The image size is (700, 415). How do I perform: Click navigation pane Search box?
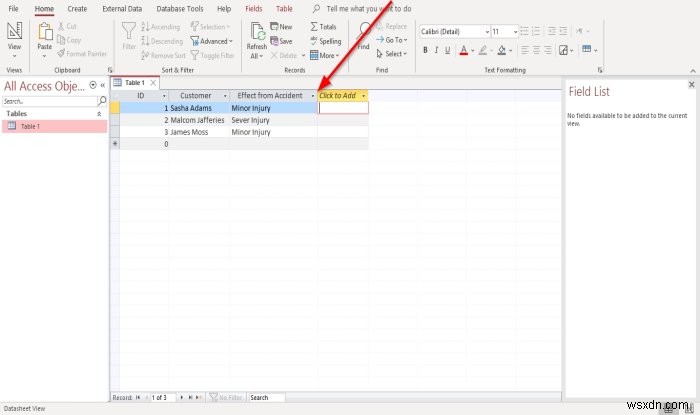click(50, 101)
